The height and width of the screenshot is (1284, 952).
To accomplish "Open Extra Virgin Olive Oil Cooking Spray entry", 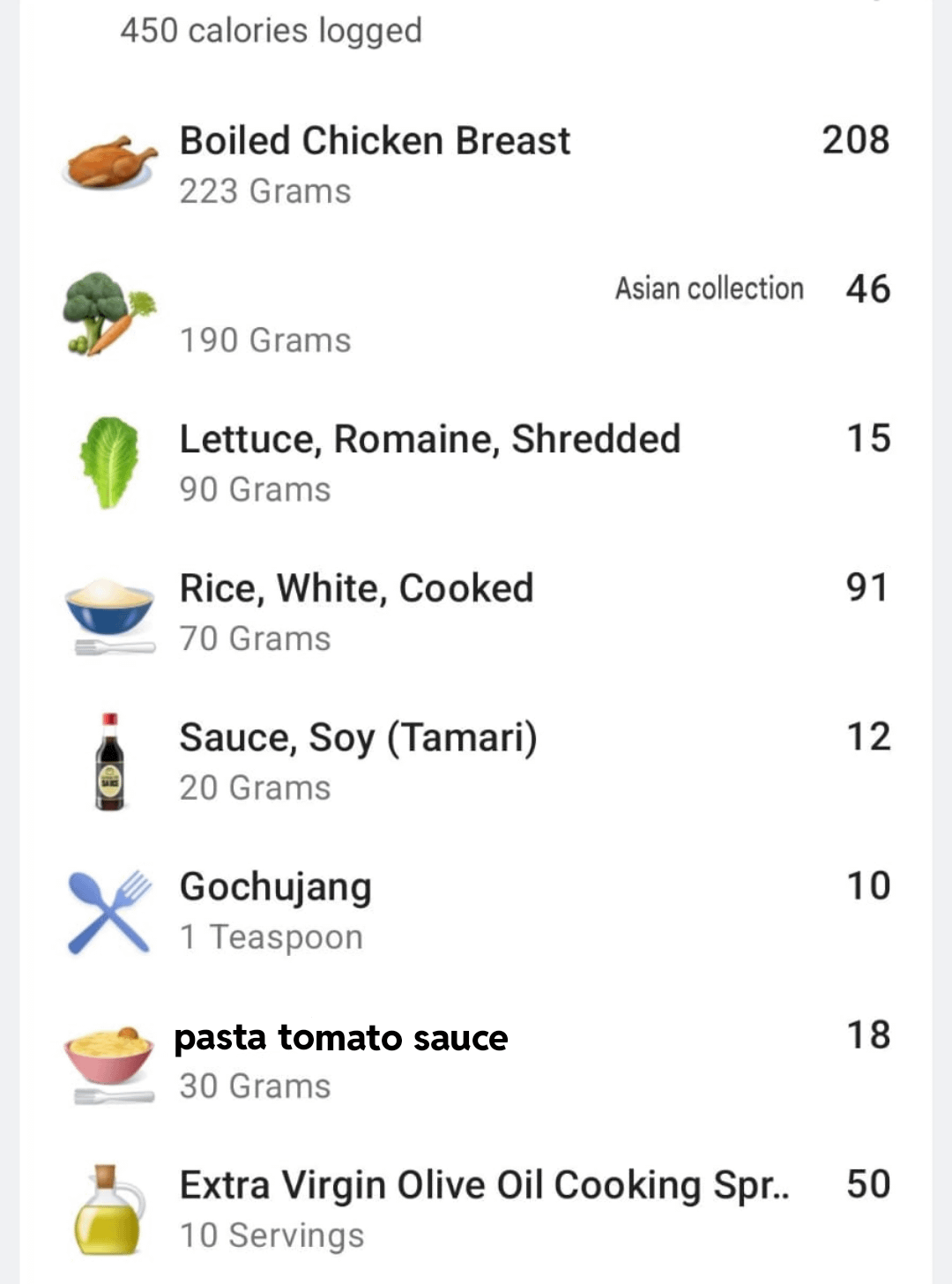I will pyautogui.click(x=484, y=1185).
